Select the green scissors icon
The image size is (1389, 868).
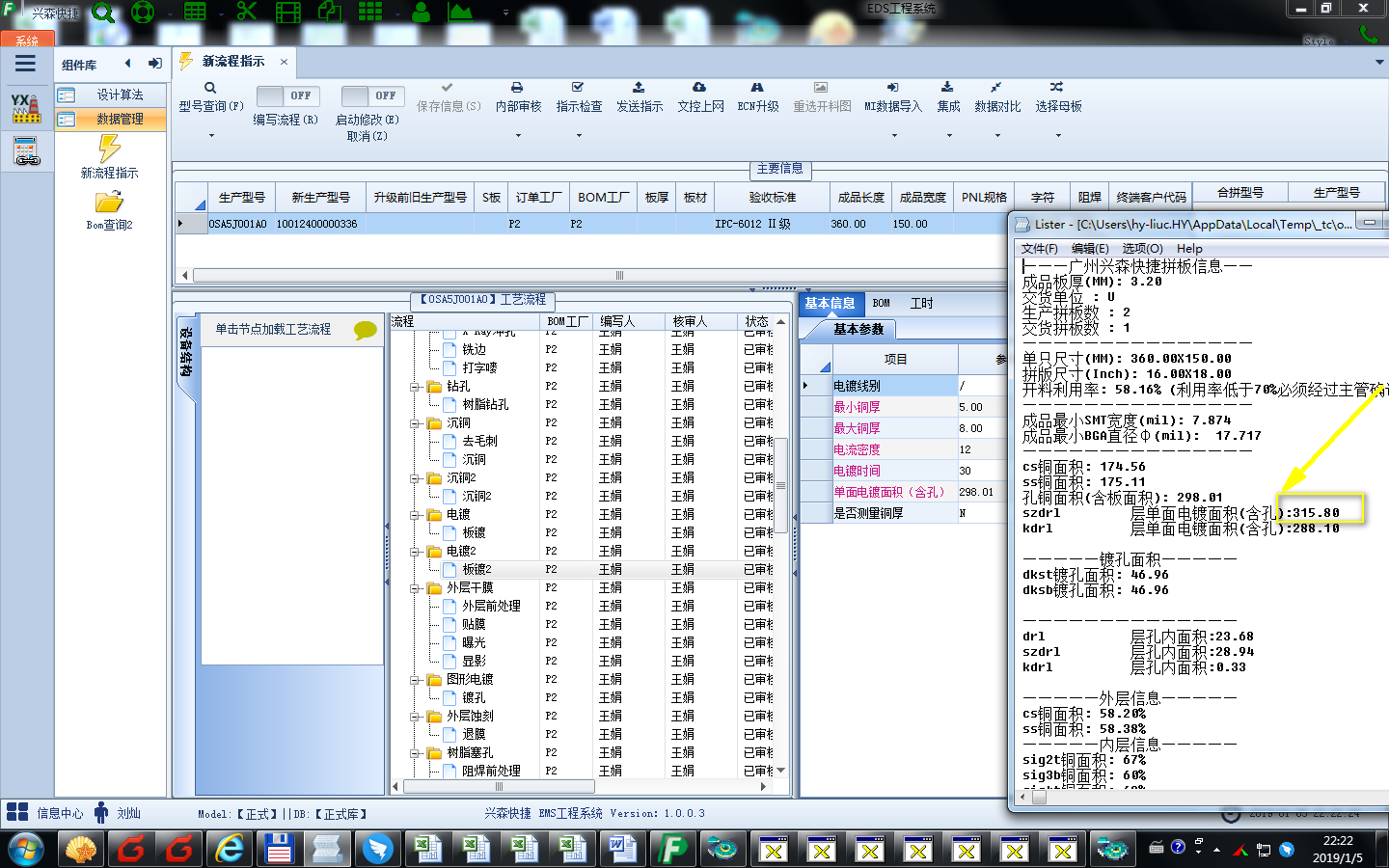point(247,12)
